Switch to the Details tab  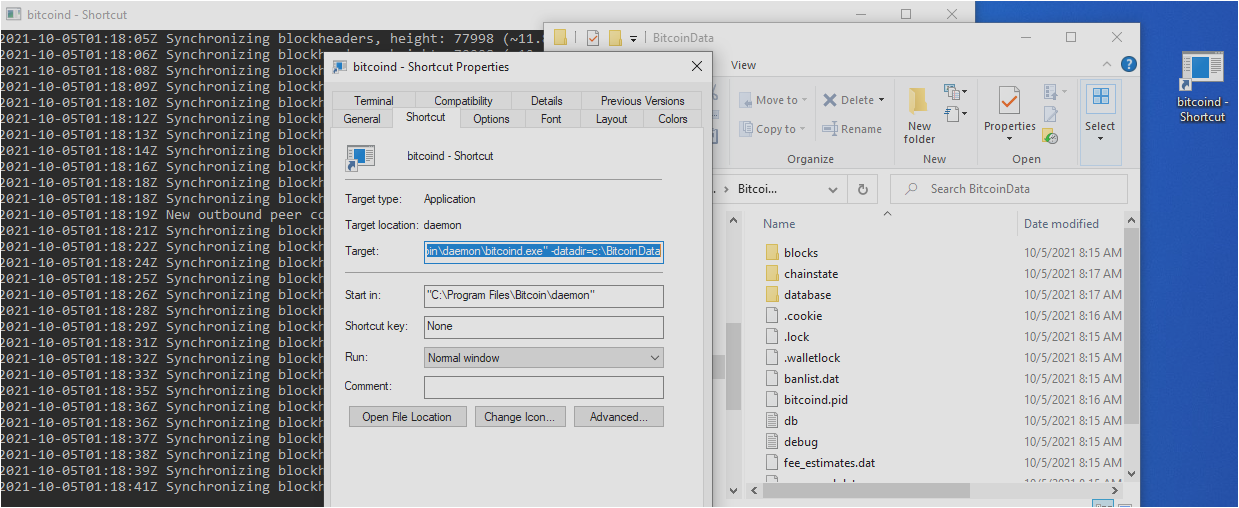pyautogui.click(x=547, y=101)
